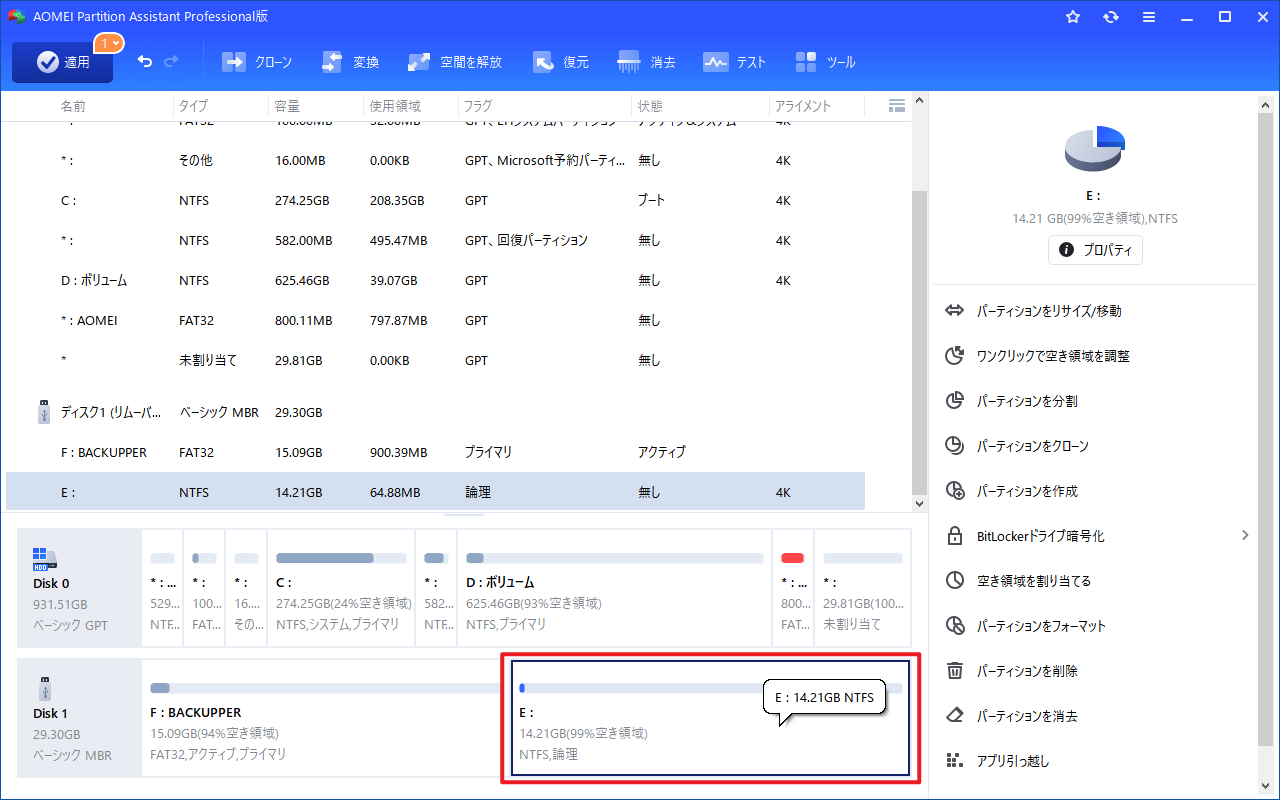The image size is (1280, 800).
Task: Open the column view options icon
Action: [x=896, y=105]
